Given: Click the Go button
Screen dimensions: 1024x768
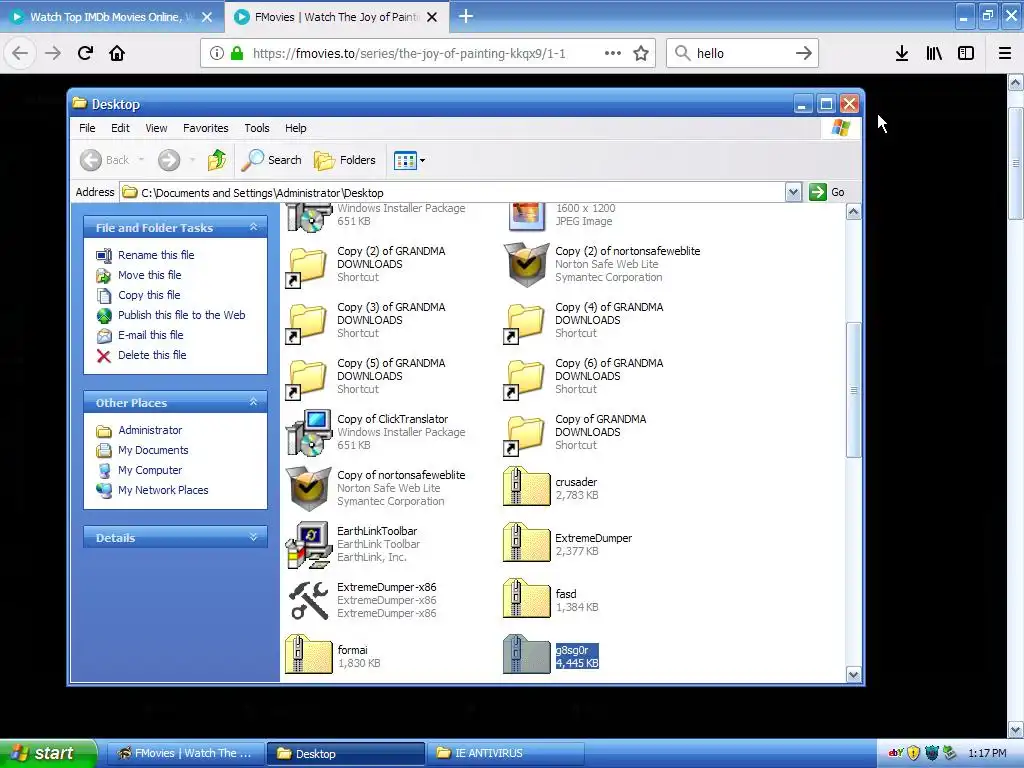Looking at the screenshot, I should click(827, 192).
